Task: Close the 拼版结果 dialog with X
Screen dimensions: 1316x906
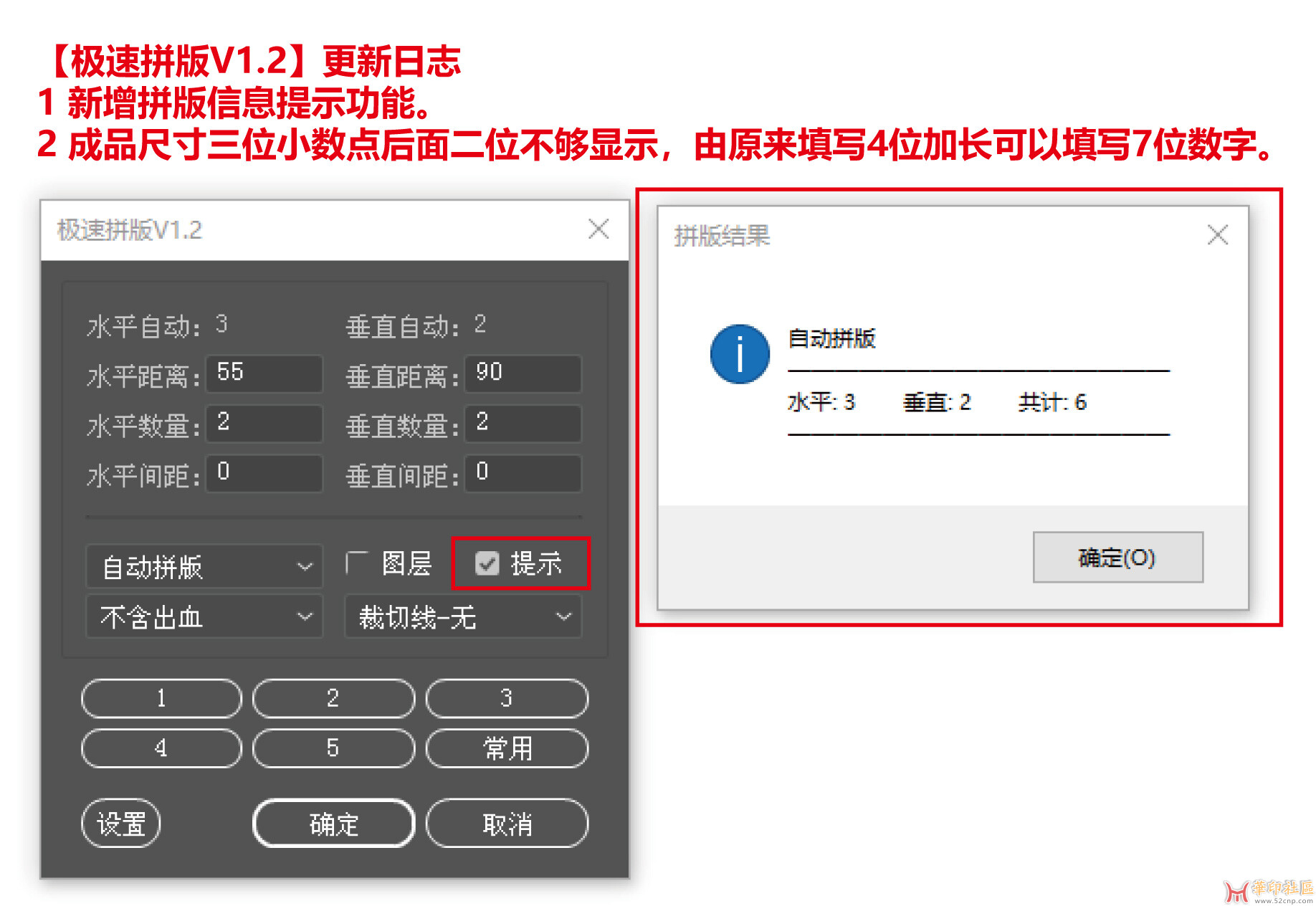Action: click(x=1217, y=234)
